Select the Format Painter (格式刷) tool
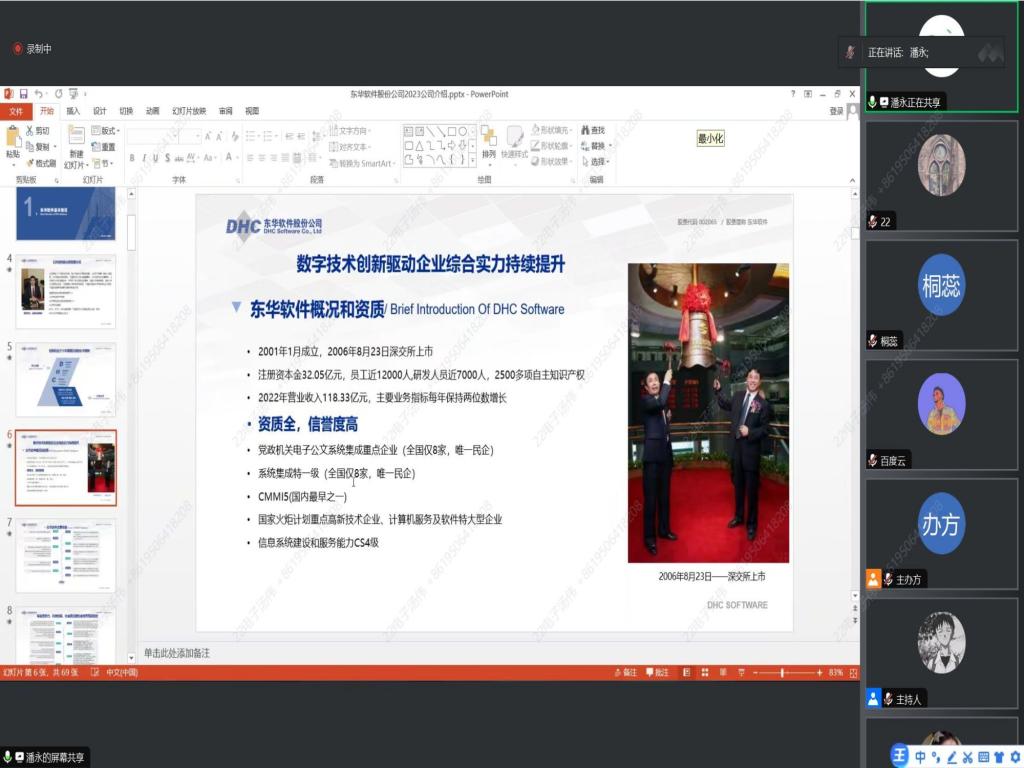Viewport: 1024px width, 768px height. (40, 163)
